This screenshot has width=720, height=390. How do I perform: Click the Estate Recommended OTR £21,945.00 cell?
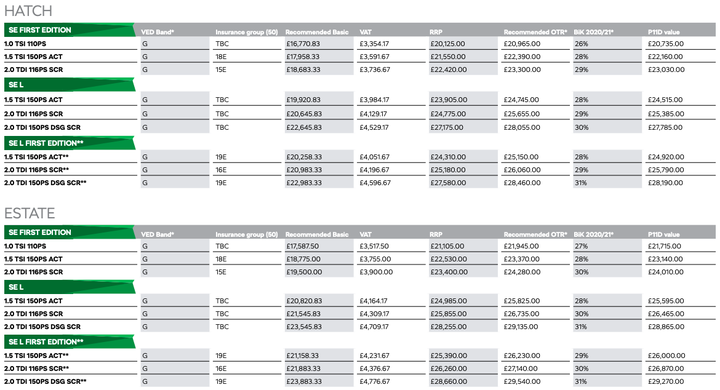coord(522,246)
